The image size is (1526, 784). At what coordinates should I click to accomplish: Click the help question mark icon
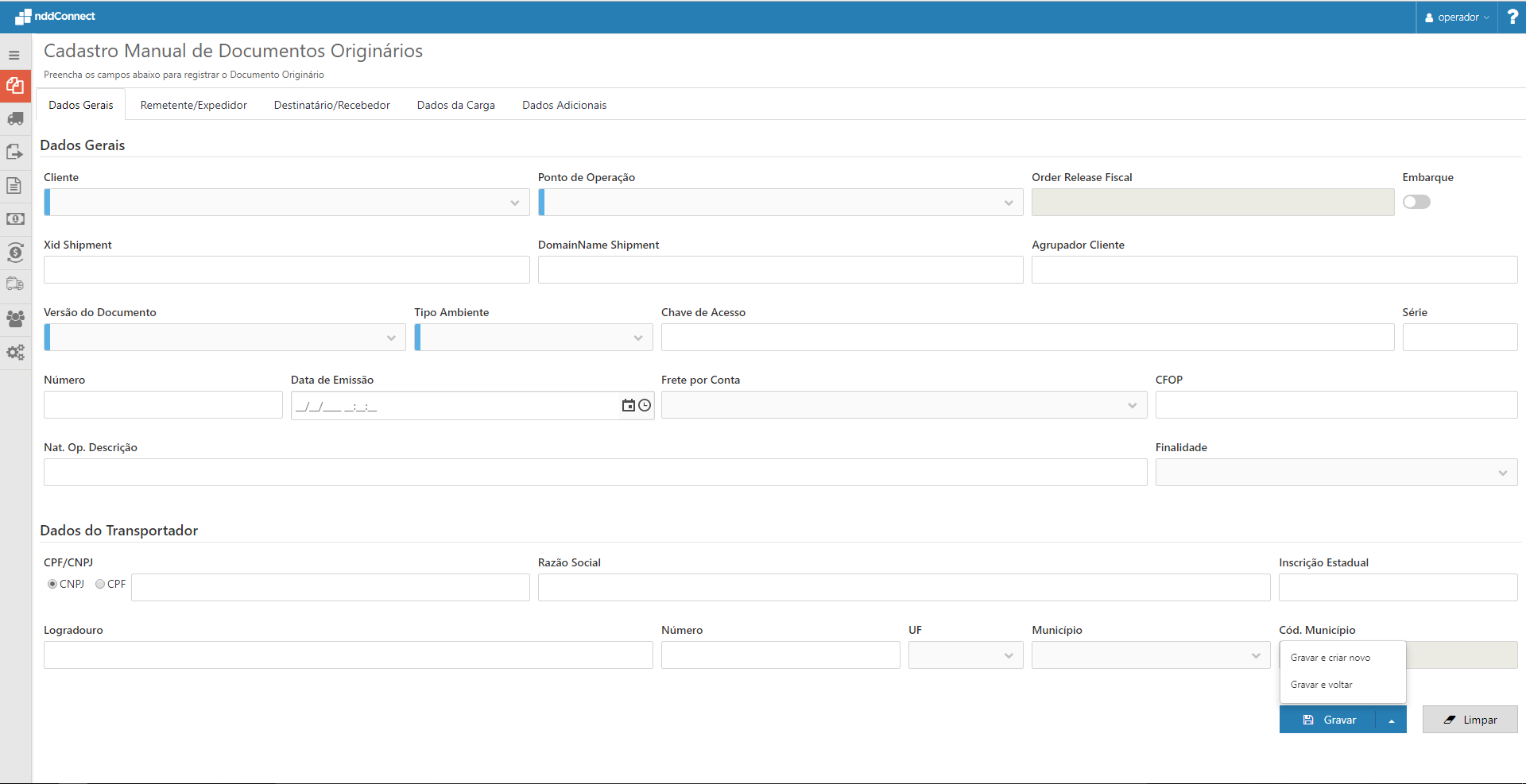[x=1512, y=17]
